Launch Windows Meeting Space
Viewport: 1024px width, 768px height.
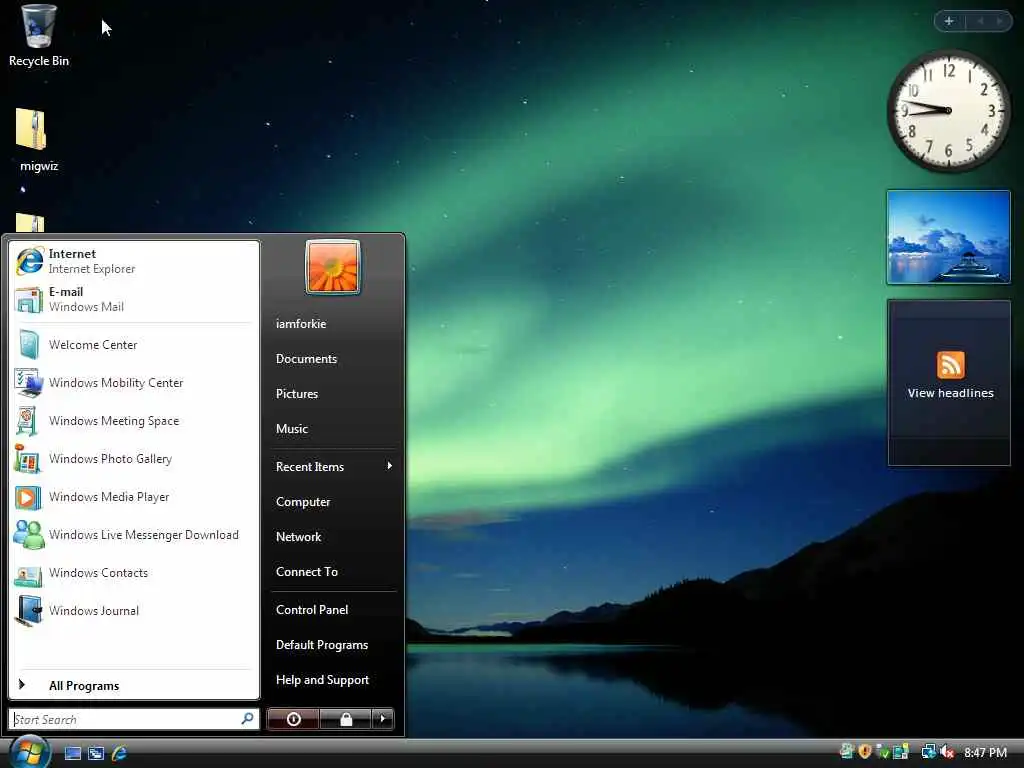[134, 421]
